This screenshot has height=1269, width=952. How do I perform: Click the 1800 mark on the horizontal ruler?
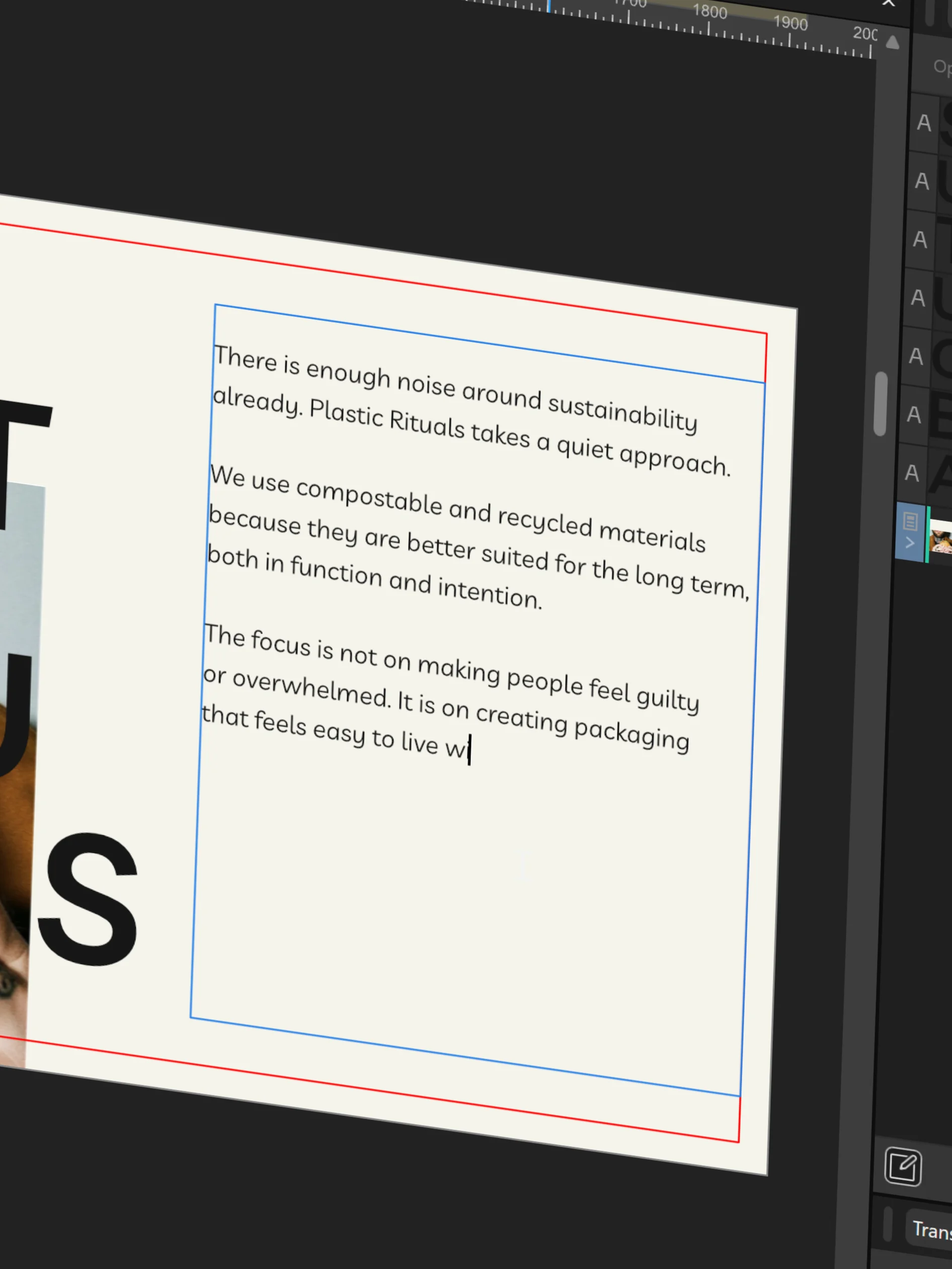[x=710, y=12]
